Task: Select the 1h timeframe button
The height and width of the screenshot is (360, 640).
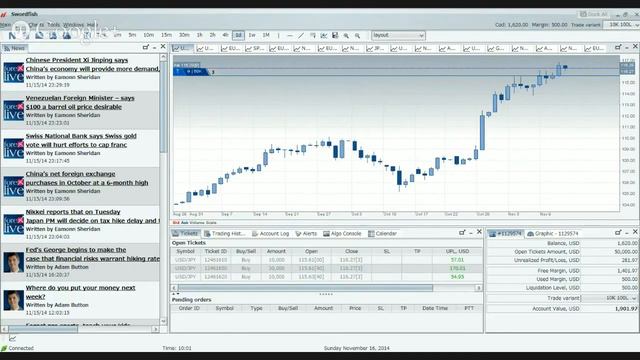Action: (200, 36)
